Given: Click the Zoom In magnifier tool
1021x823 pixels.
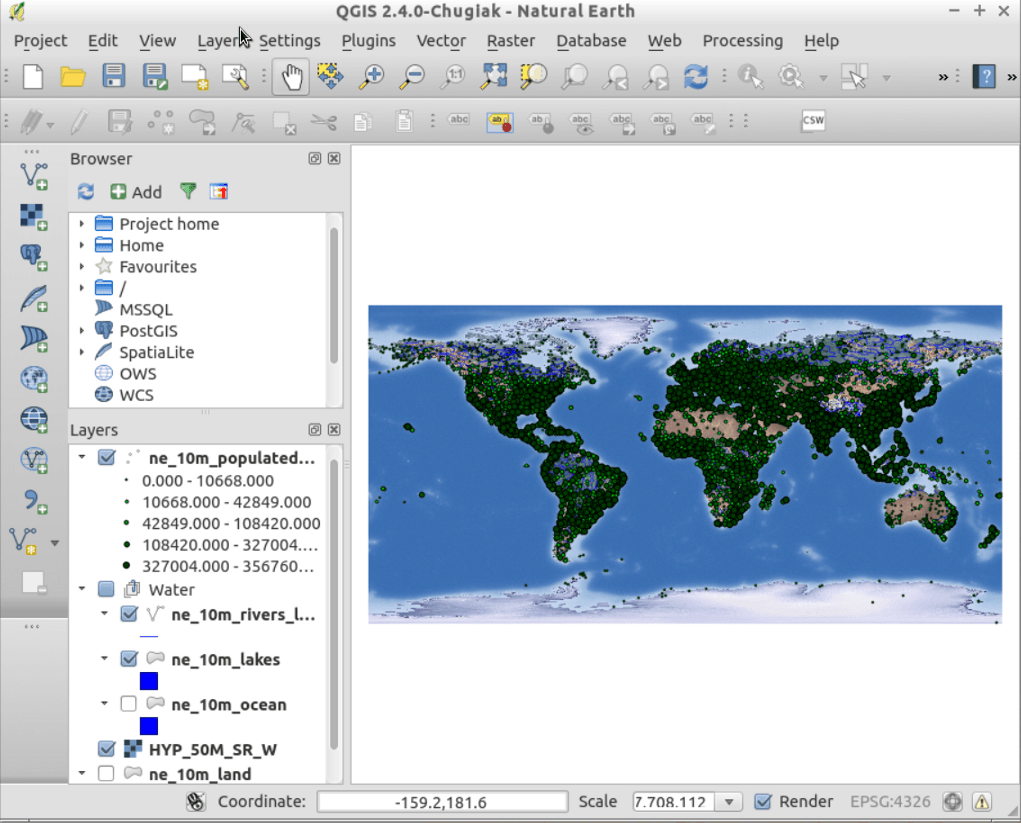Looking at the screenshot, I should pyautogui.click(x=372, y=77).
